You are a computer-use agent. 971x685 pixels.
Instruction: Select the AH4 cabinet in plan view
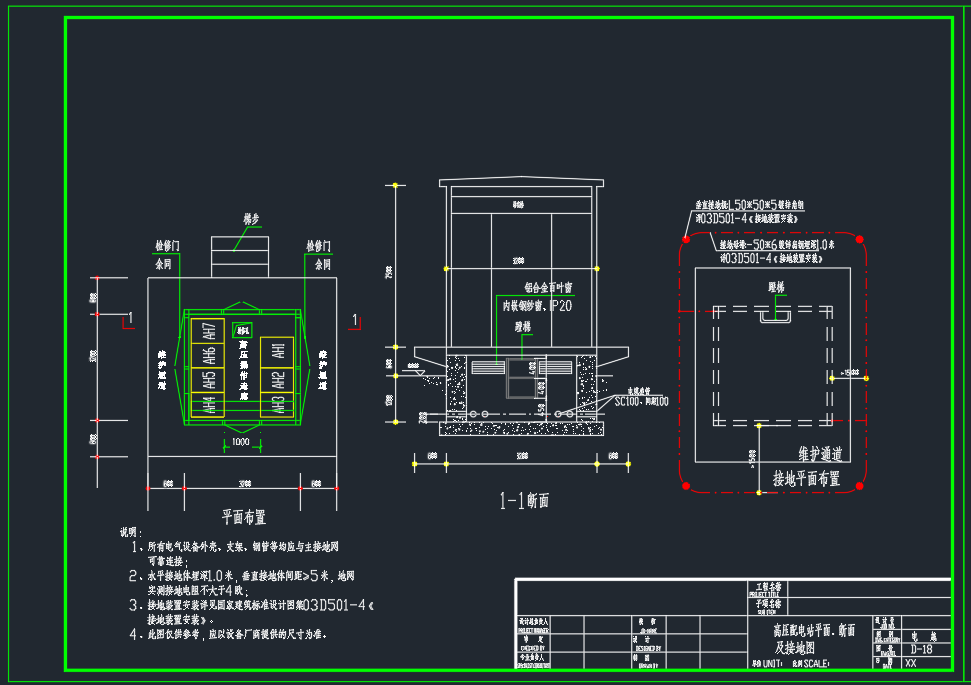[209, 405]
